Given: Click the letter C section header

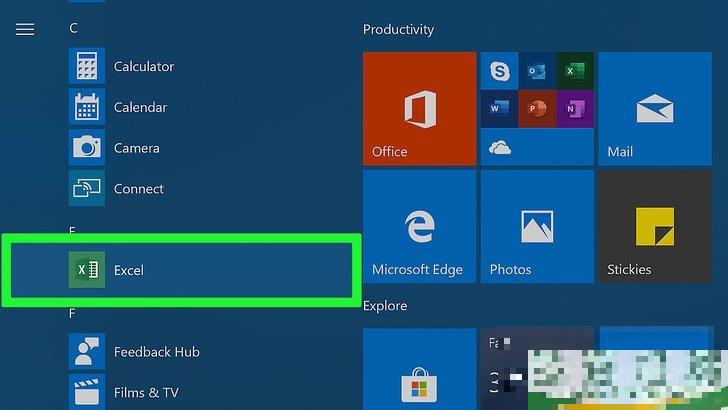Looking at the screenshot, I should tap(74, 29).
